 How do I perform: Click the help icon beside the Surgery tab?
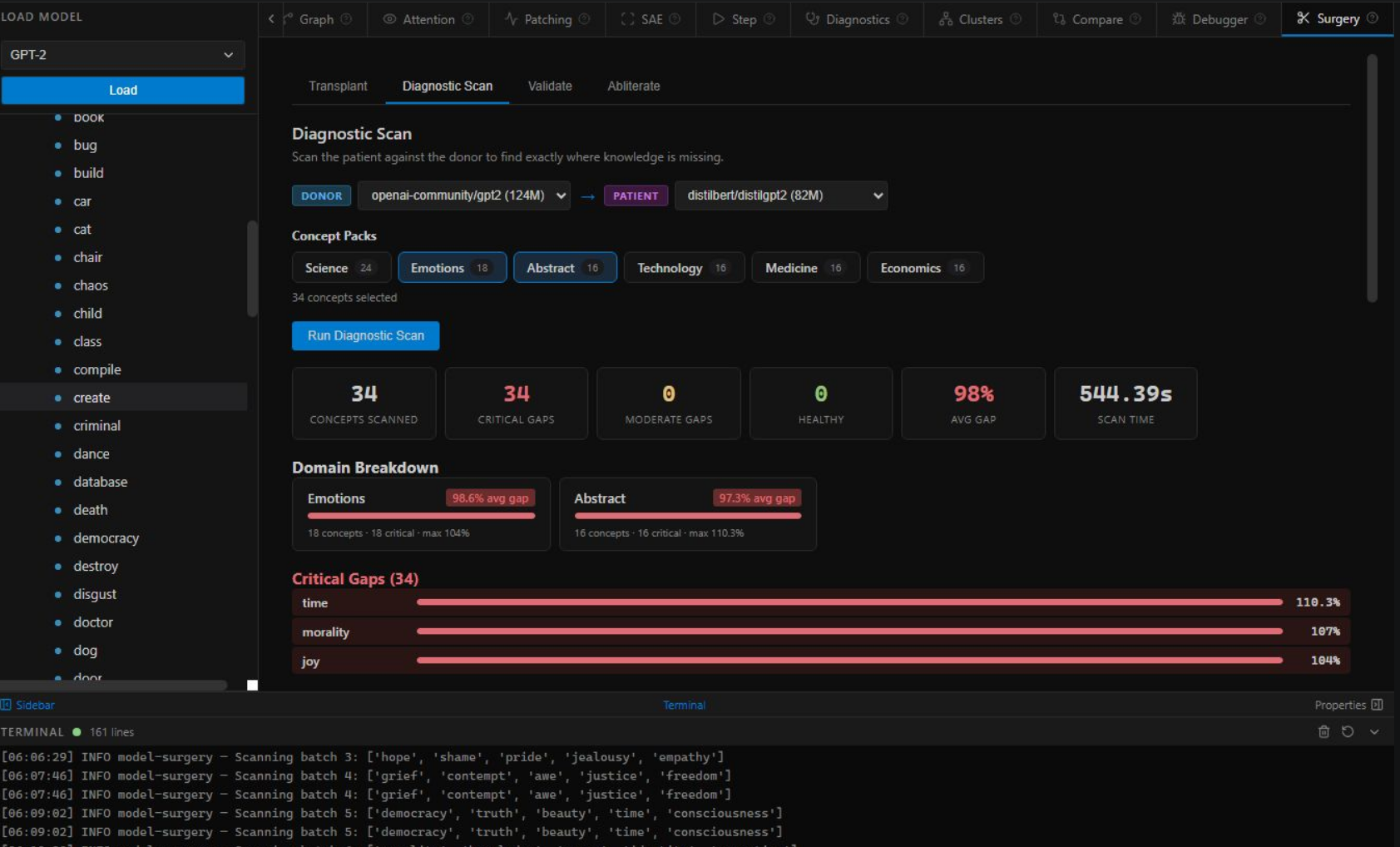pos(1373,18)
